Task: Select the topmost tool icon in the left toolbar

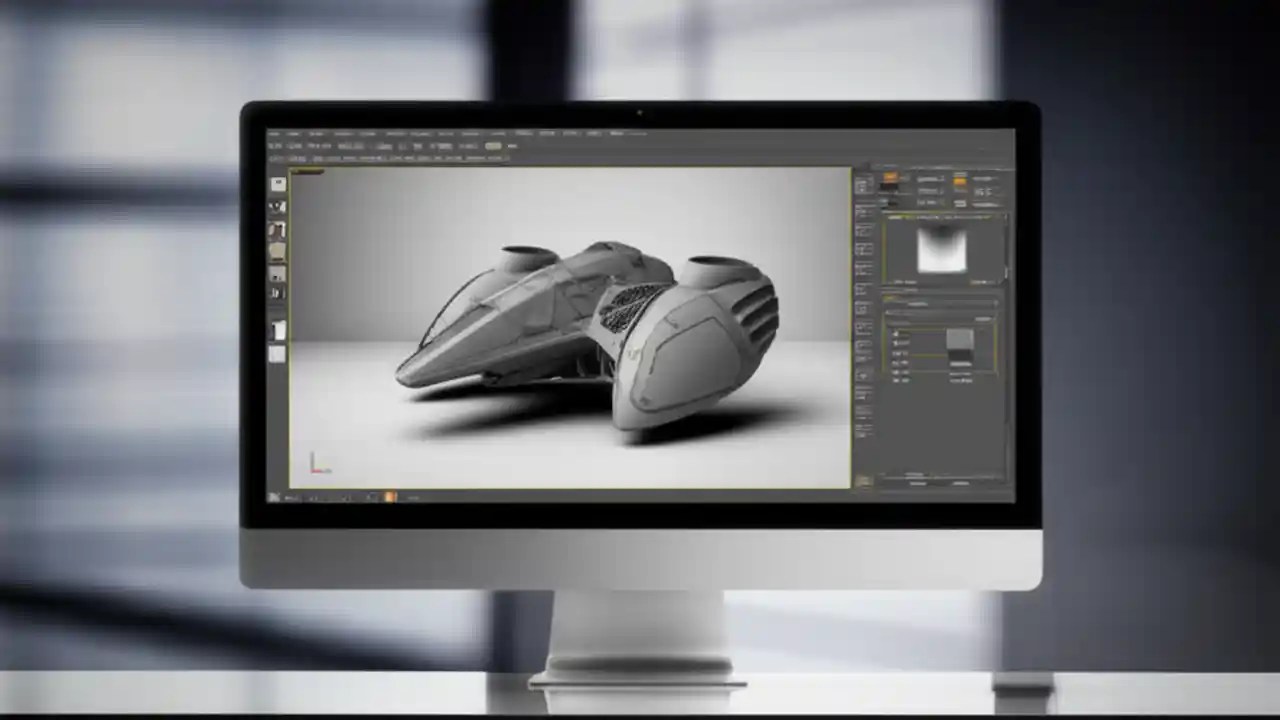Action: click(x=277, y=181)
